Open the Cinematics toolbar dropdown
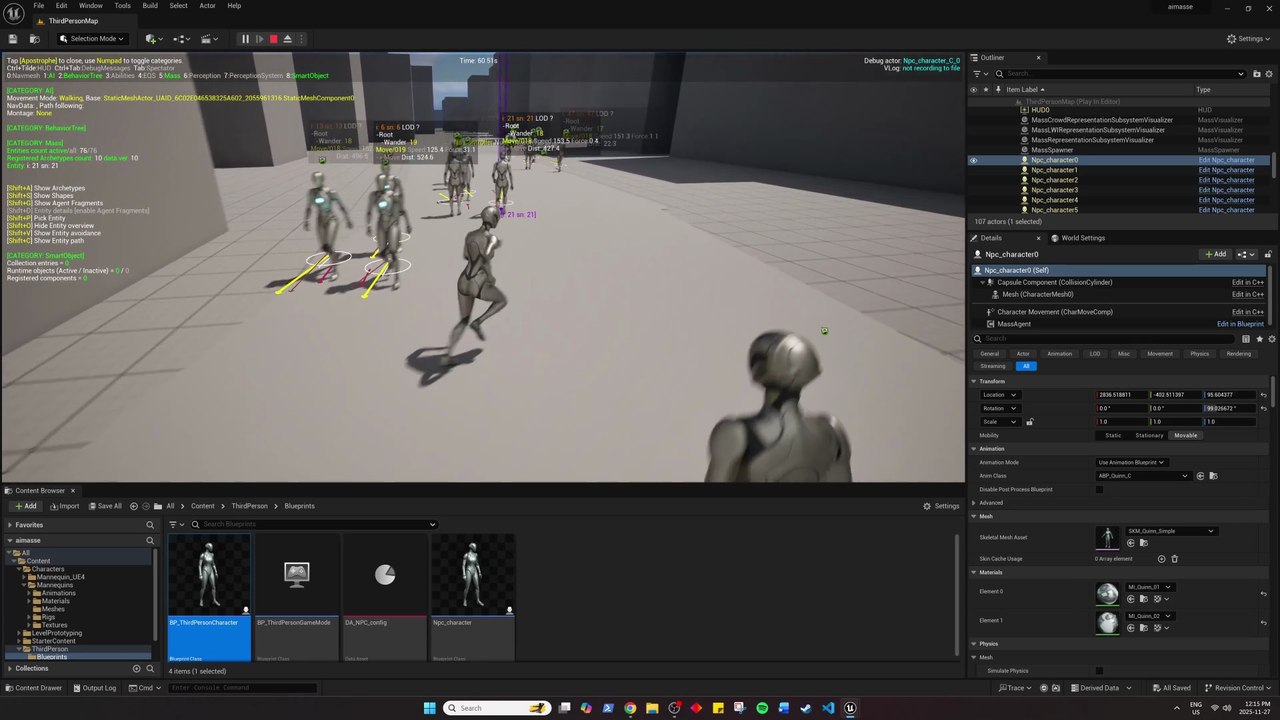Image resolution: width=1280 pixels, height=720 pixels. [x=211, y=39]
